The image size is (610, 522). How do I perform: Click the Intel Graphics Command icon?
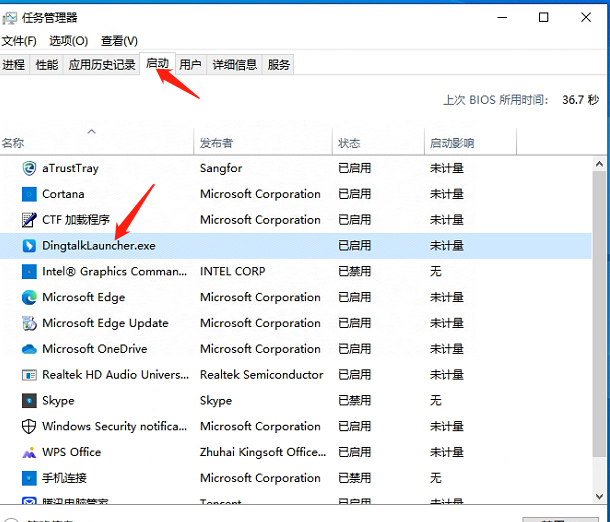(x=29, y=272)
